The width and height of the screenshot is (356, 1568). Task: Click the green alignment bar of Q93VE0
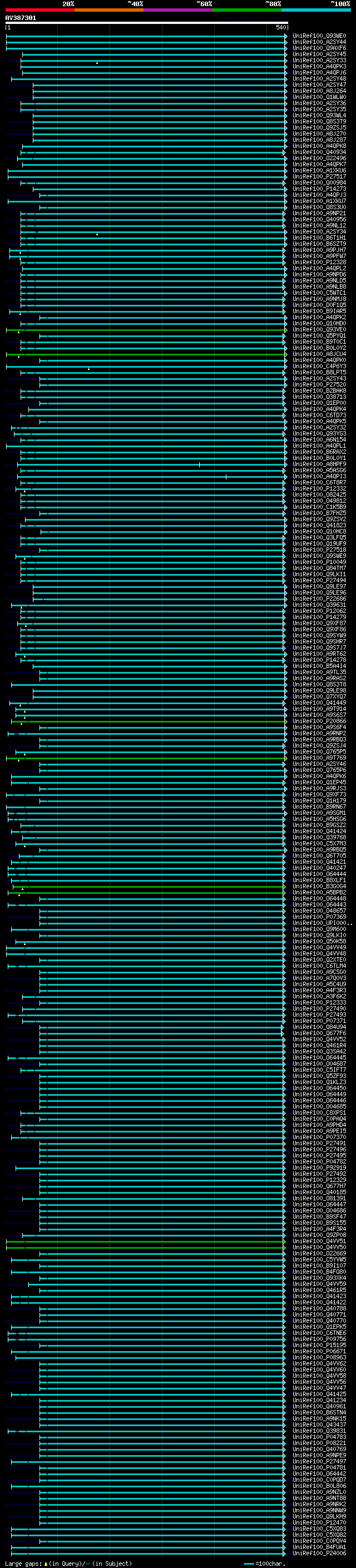(x=146, y=330)
